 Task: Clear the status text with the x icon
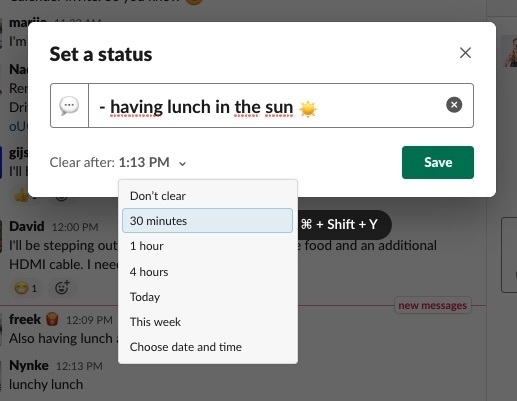(454, 105)
